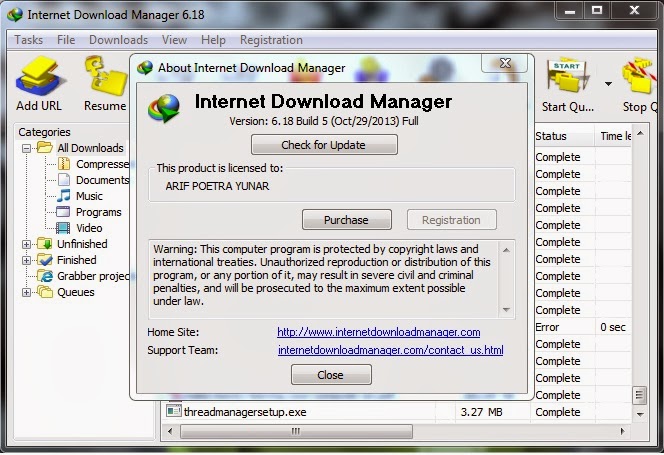Open the Downloads menu
Screen dimensions: 664x455
pos(119,40)
